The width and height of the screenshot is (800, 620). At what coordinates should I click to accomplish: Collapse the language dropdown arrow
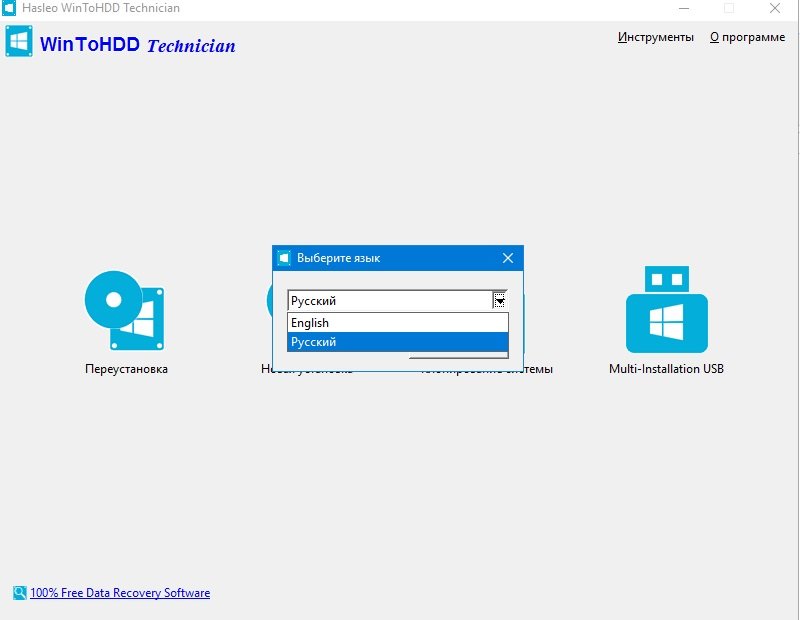click(499, 301)
